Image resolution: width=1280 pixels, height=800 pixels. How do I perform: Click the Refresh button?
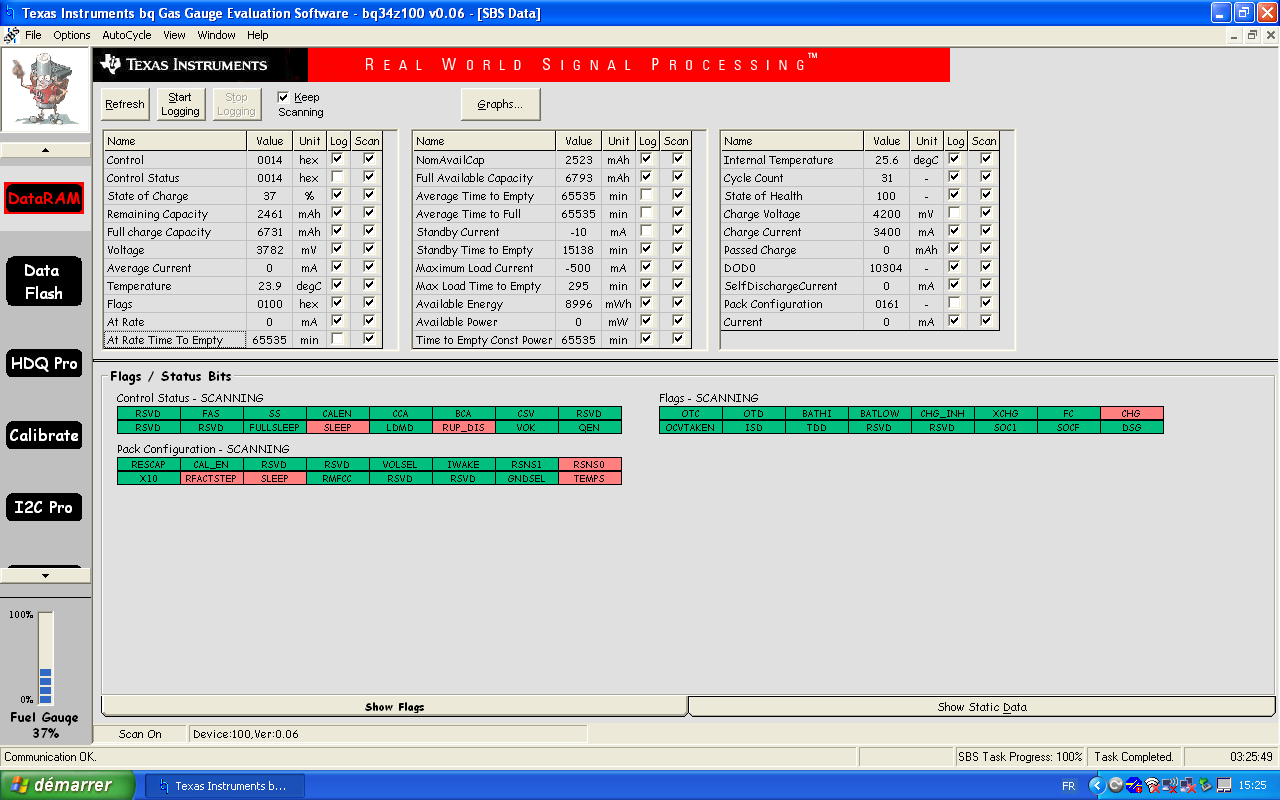click(x=125, y=104)
